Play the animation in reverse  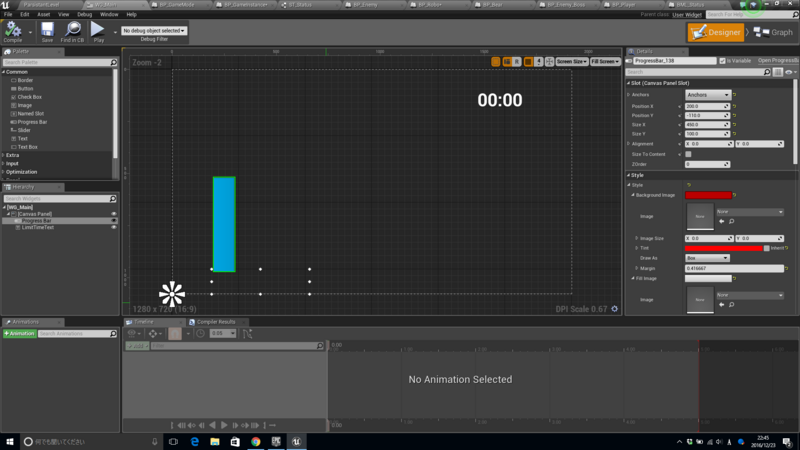(x=212, y=425)
